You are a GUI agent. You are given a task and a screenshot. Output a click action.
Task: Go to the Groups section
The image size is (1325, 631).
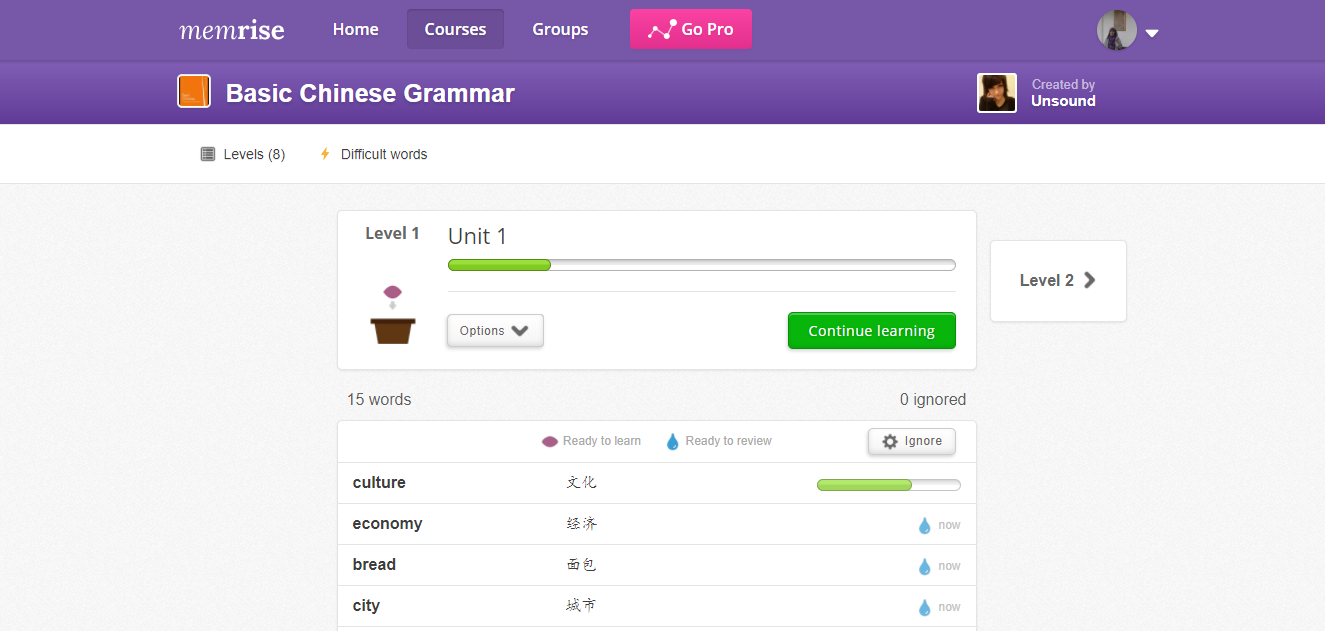pyautogui.click(x=560, y=29)
